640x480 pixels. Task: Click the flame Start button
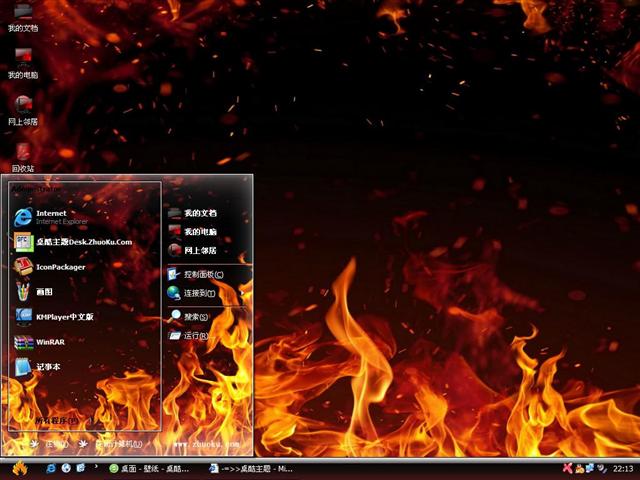coord(20,469)
